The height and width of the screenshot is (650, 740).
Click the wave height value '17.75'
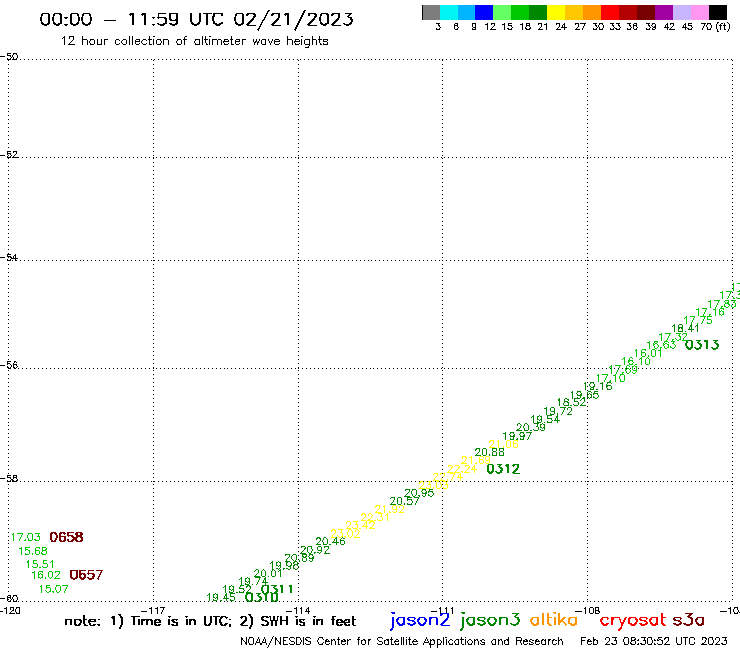click(x=698, y=320)
